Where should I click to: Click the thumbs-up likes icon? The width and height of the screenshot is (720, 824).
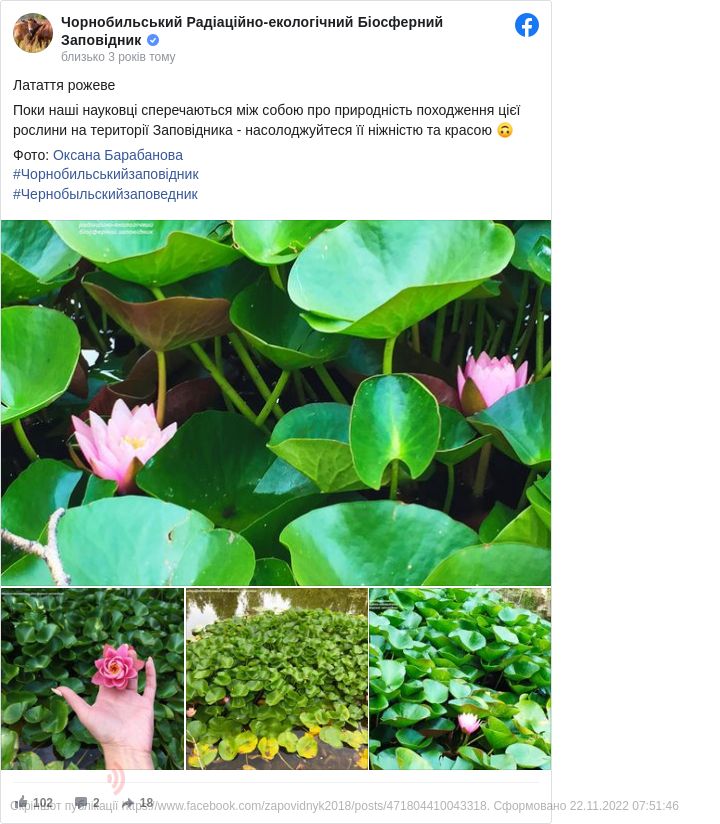point(22,802)
